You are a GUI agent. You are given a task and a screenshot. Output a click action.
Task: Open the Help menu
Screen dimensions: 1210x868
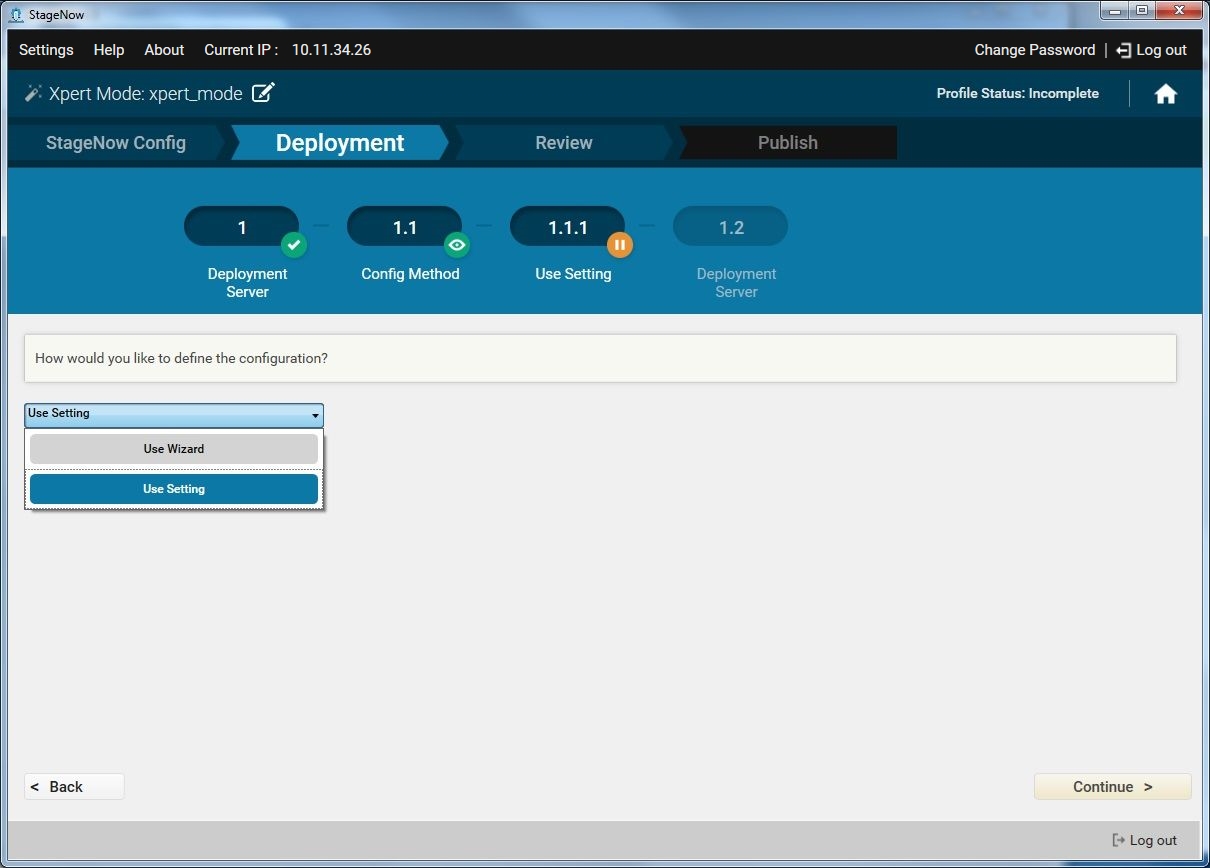[109, 50]
